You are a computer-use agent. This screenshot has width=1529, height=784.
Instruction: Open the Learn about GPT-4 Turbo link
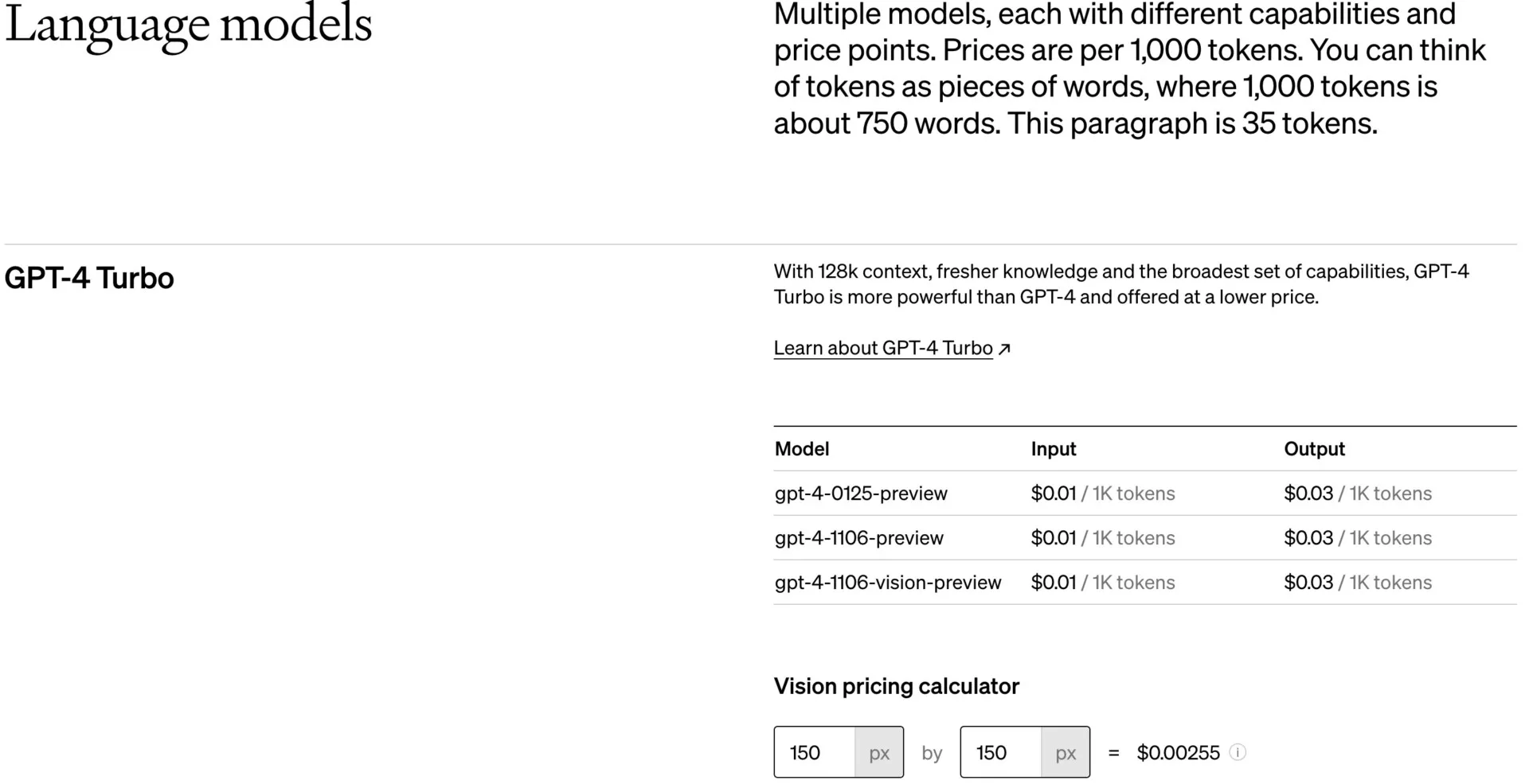tap(882, 349)
